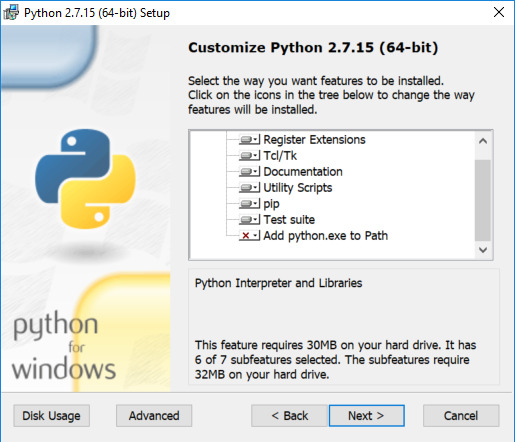Screen dimensions: 515x442
Task: Open install-option dropdown for pip
Action: click(249, 203)
